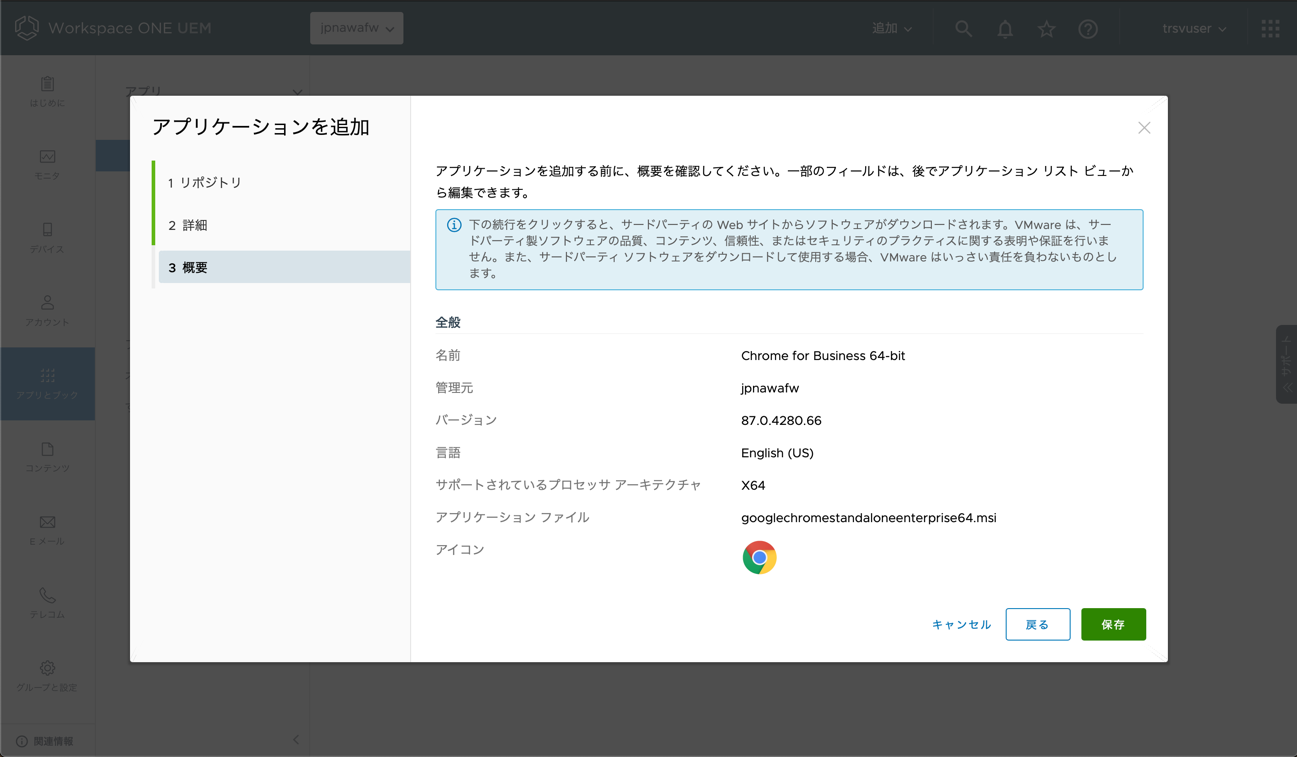This screenshot has width=1297, height=757.
Task: Open the notifications bell icon
Action: (x=1005, y=29)
